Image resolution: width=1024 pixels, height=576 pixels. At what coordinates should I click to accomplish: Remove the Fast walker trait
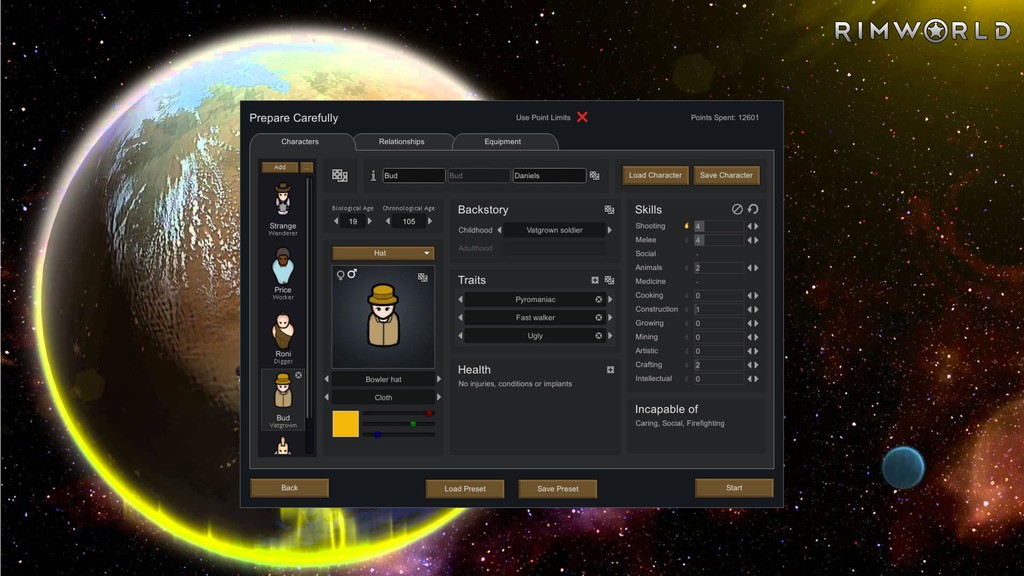[598, 317]
